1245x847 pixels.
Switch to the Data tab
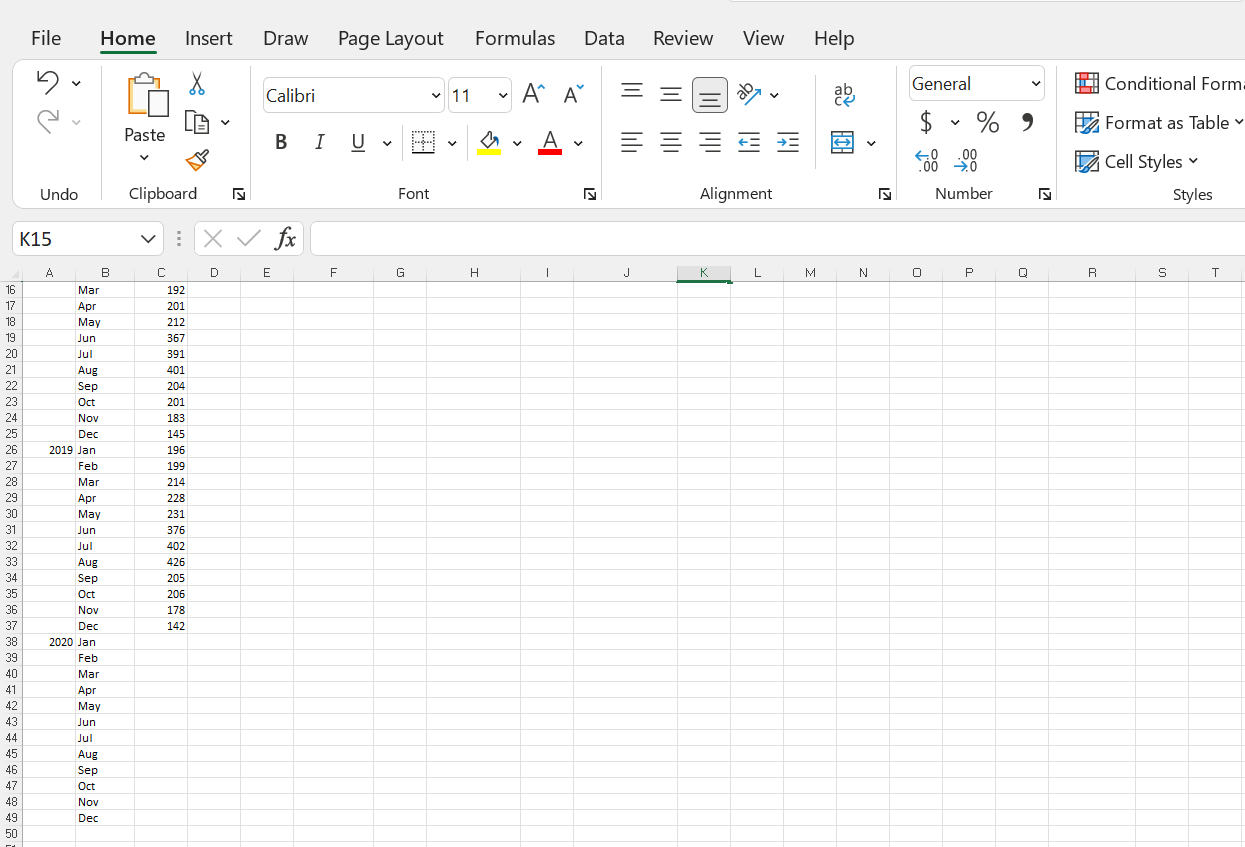(604, 38)
